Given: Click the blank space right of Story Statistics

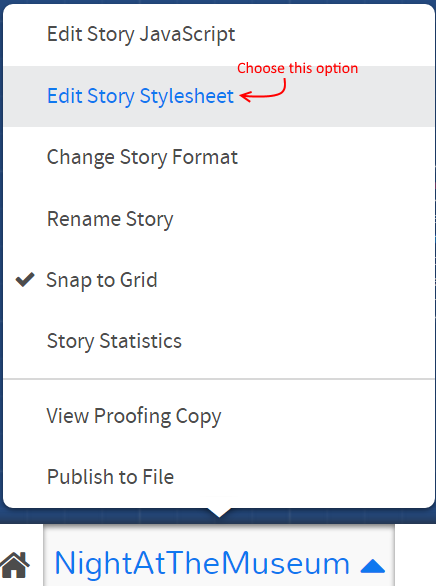Looking at the screenshot, I should (x=306, y=341).
